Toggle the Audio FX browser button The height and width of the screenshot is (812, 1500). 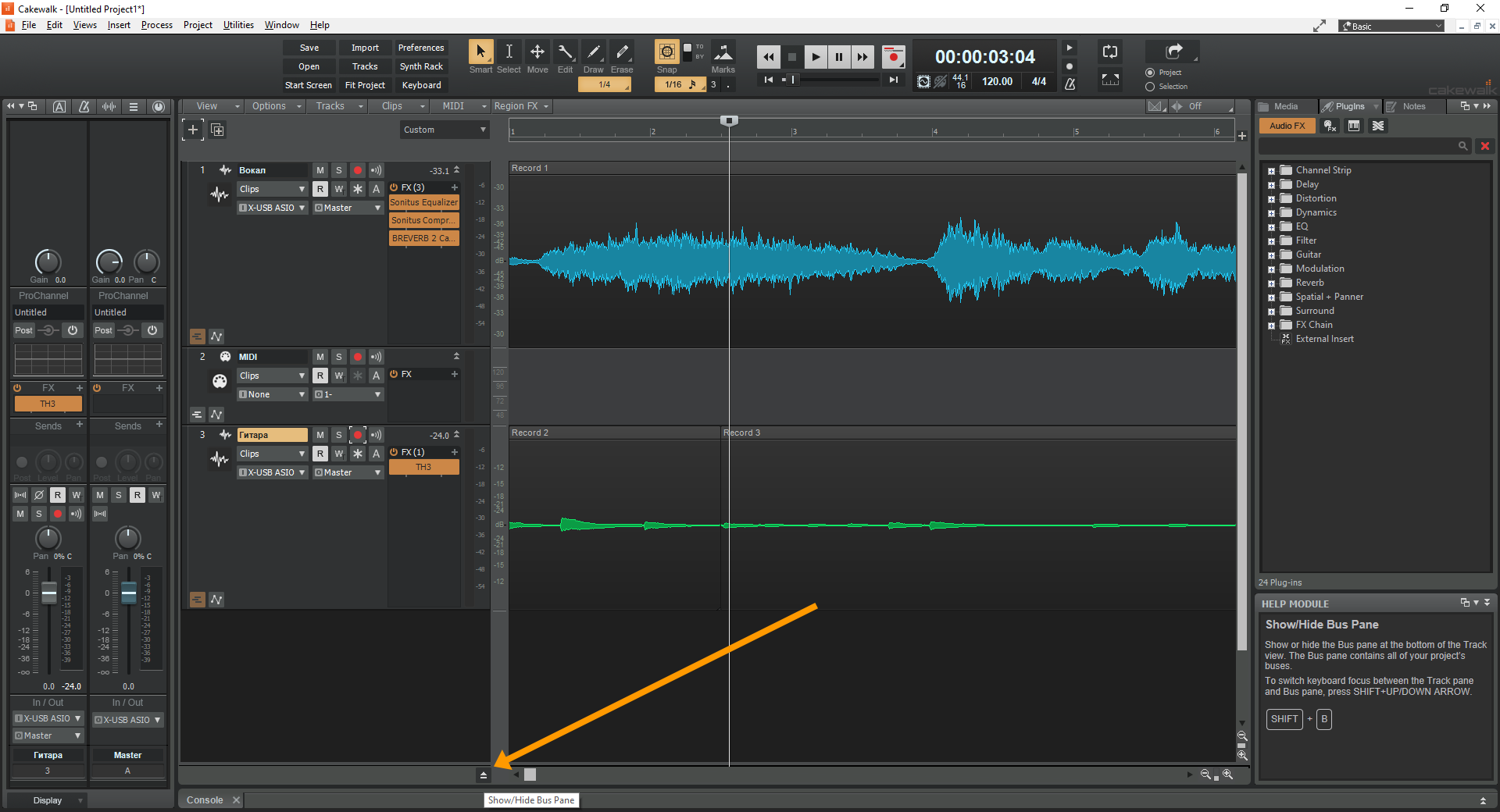pos(1287,126)
